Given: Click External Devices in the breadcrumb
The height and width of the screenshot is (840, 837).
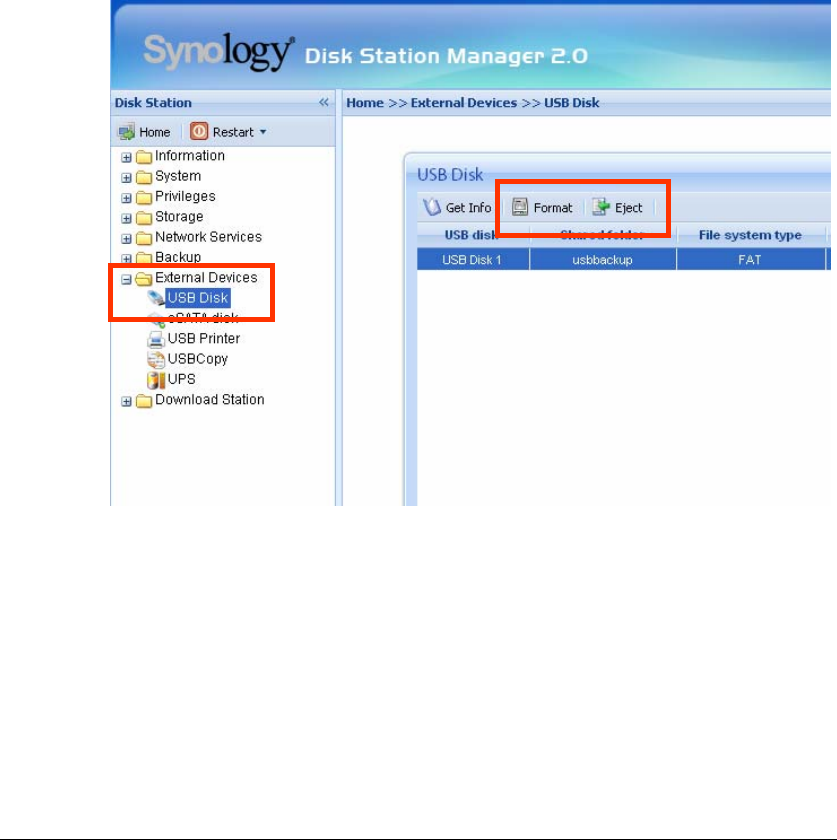Looking at the screenshot, I should (x=464, y=103).
